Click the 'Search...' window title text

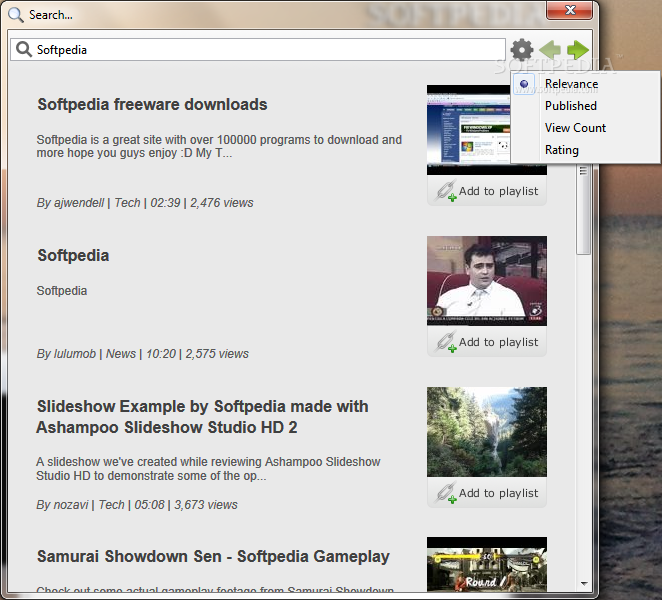51,15
